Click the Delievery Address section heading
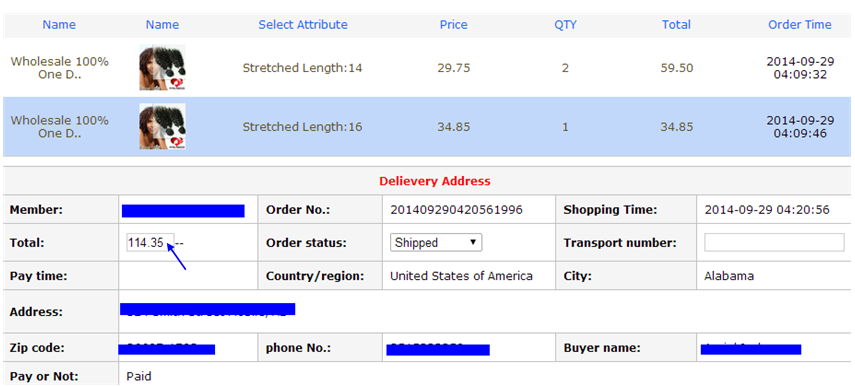This screenshot has height=387, width=855. click(x=435, y=181)
